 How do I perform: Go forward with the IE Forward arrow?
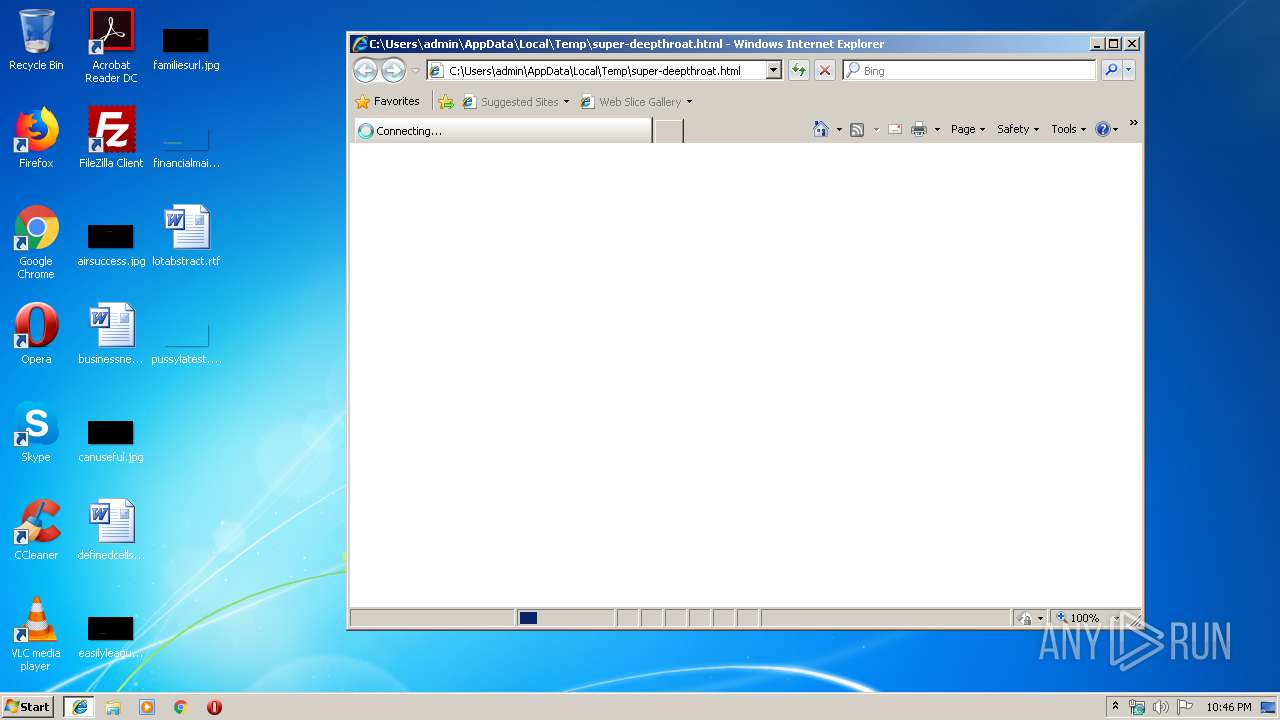click(393, 70)
